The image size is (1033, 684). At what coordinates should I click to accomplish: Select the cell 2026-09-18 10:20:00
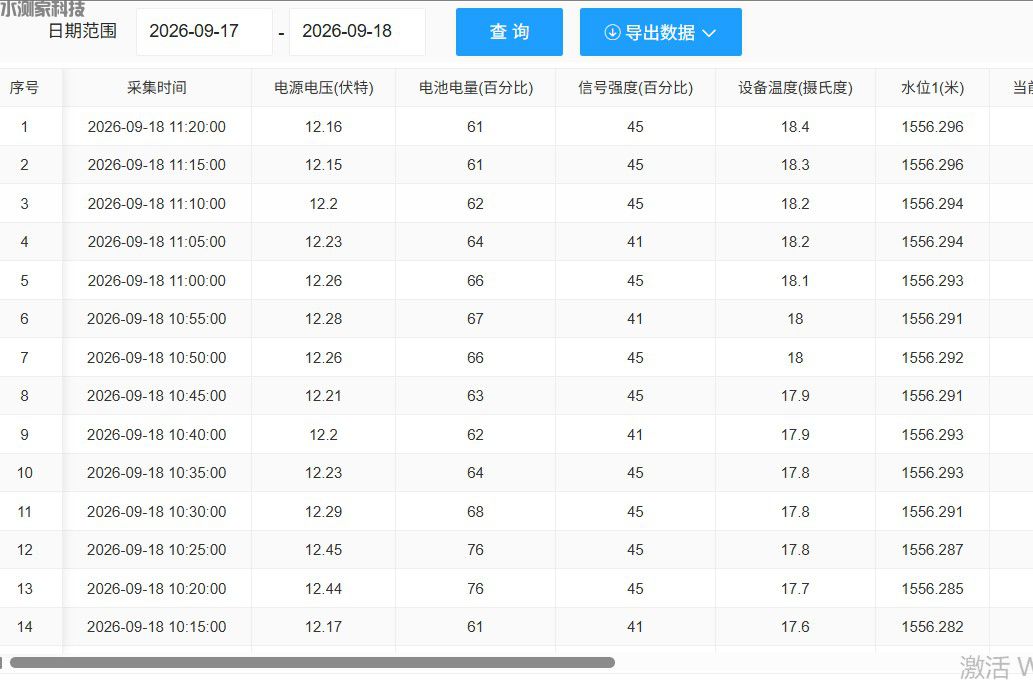coord(157,589)
